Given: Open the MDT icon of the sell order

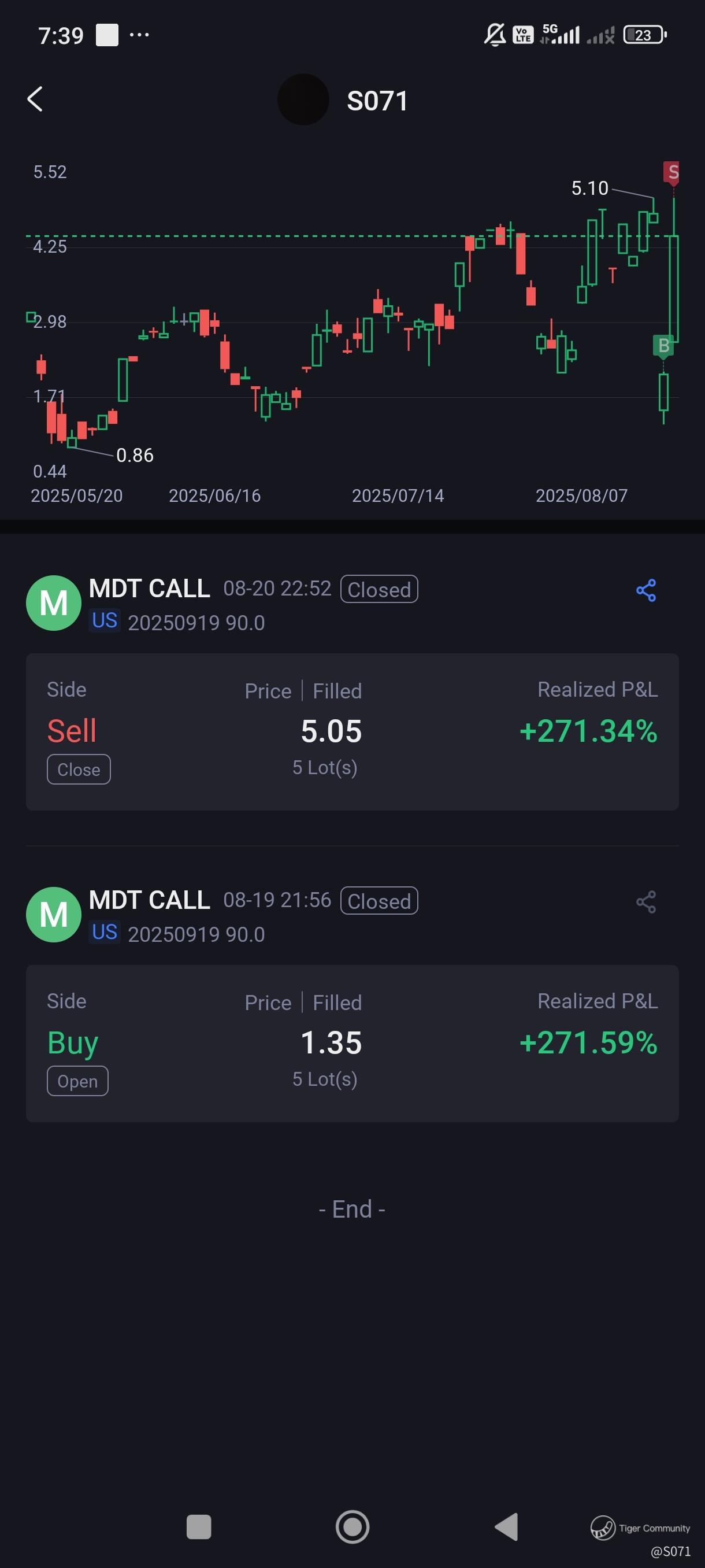Looking at the screenshot, I should [x=54, y=602].
